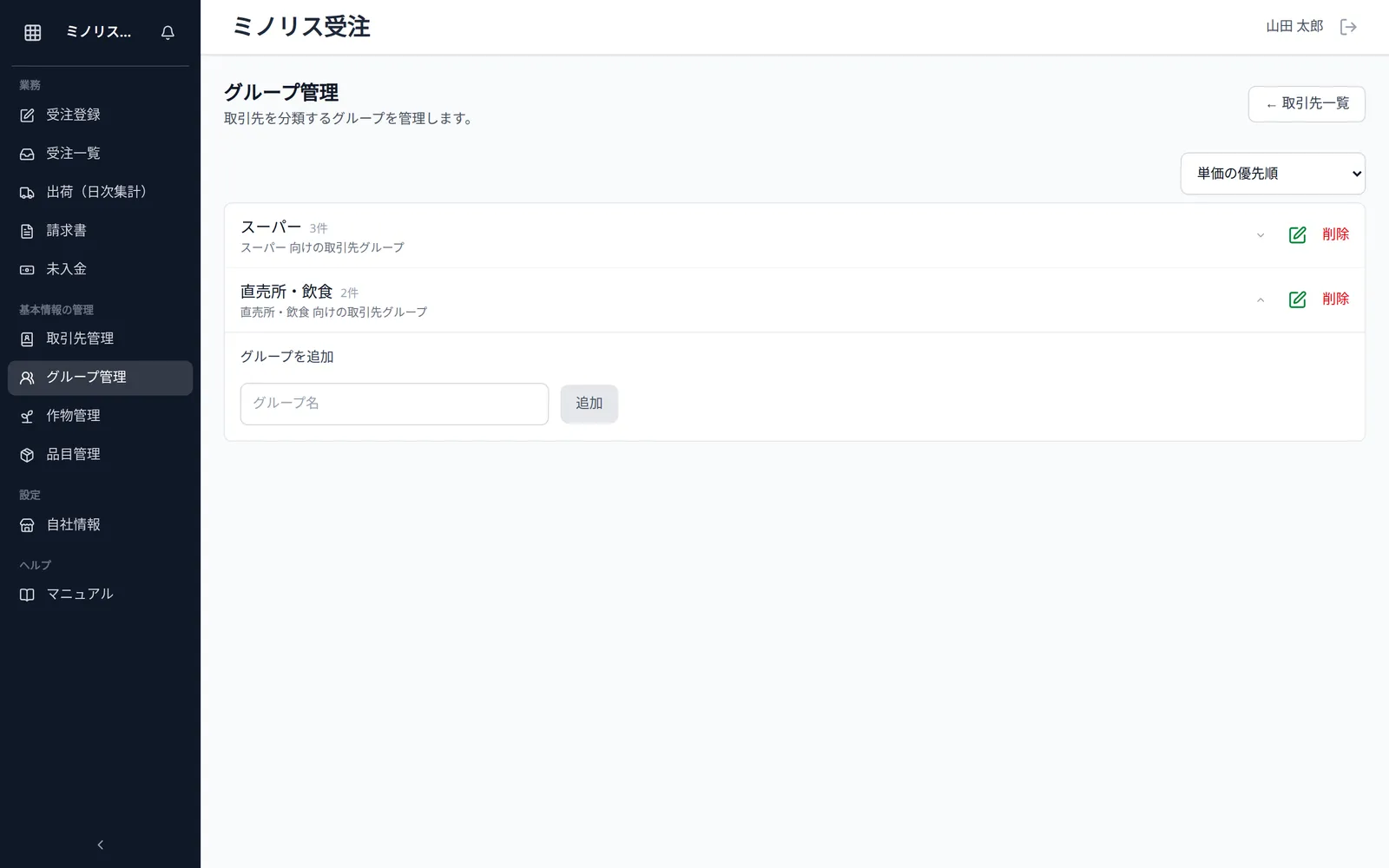Click the 追加 button

589,404
